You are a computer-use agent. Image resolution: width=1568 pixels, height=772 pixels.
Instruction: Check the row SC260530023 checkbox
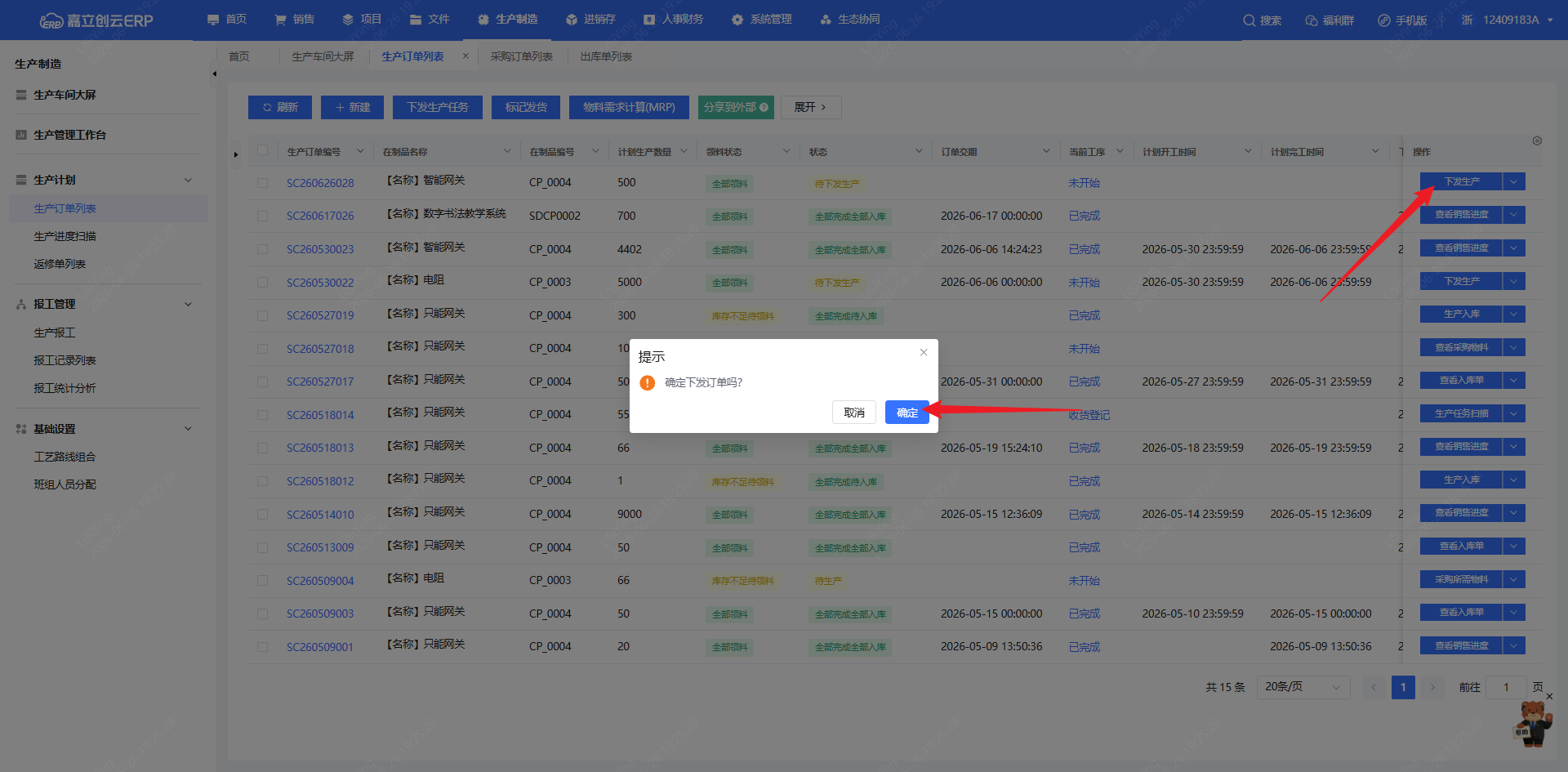(x=262, y=249)
